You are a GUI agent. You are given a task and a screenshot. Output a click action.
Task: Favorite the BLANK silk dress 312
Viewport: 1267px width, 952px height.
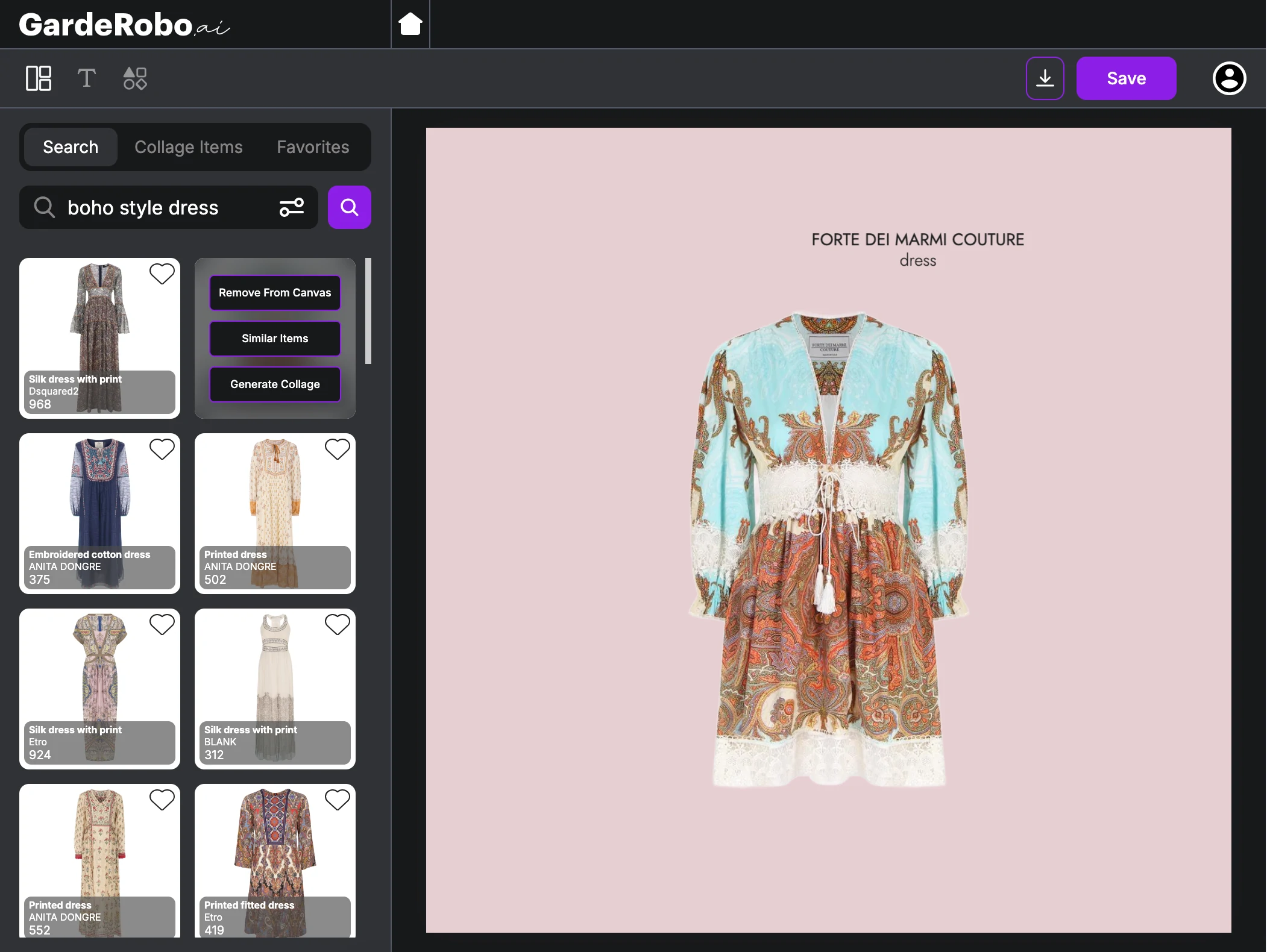(x=338, y=625)
